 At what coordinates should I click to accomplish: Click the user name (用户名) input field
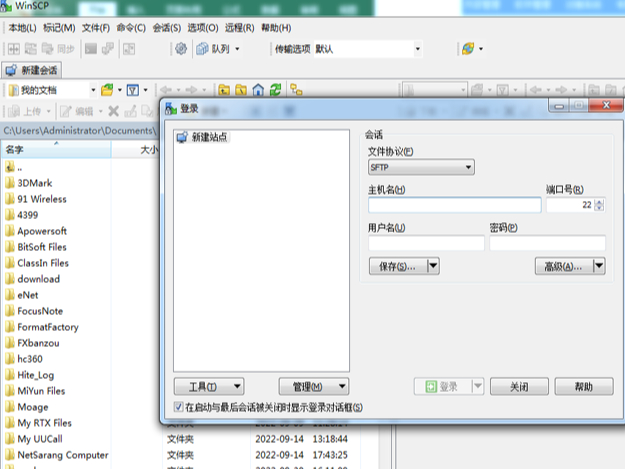(x=426, y=243)
